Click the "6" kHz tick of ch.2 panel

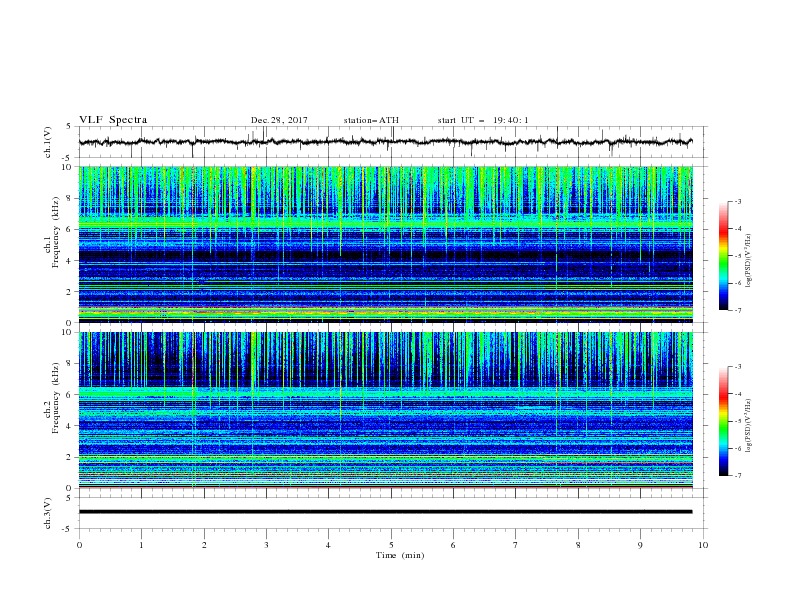click(x=70, y=394)
